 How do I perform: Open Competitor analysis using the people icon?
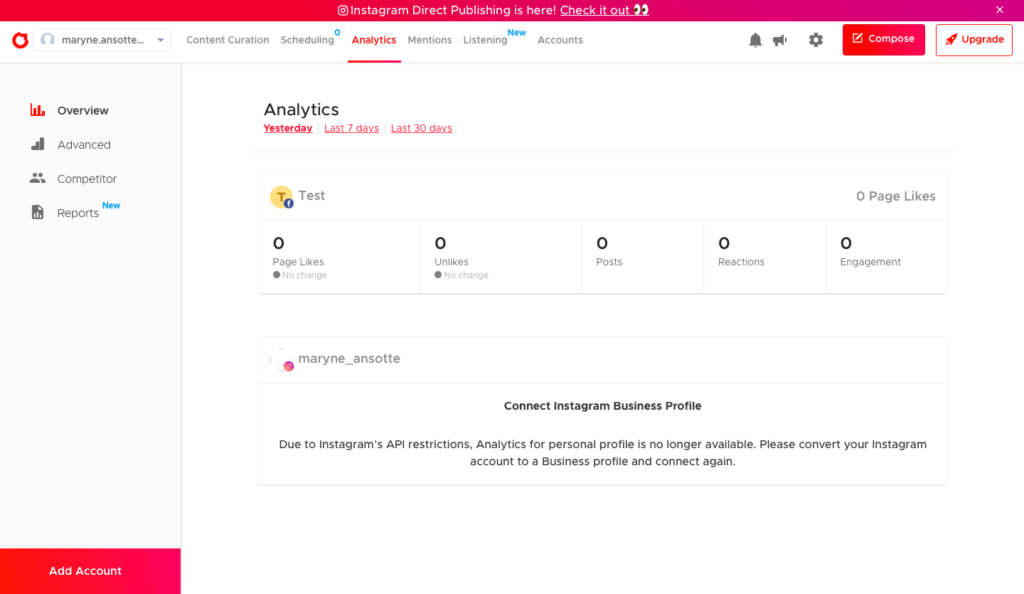click(x=38, y=178)
